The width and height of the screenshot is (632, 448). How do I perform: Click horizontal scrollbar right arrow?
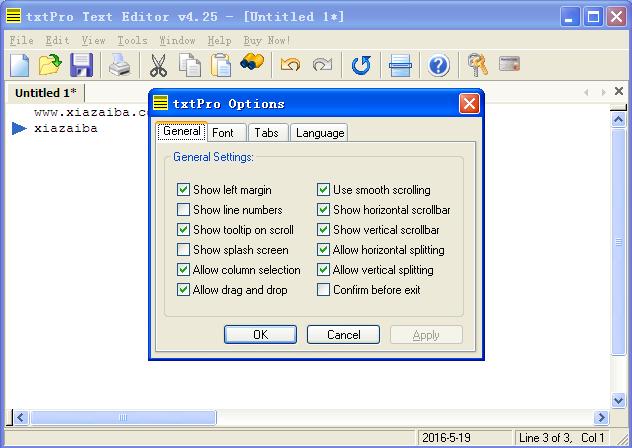pyautogui.click(x=601, y=417)
